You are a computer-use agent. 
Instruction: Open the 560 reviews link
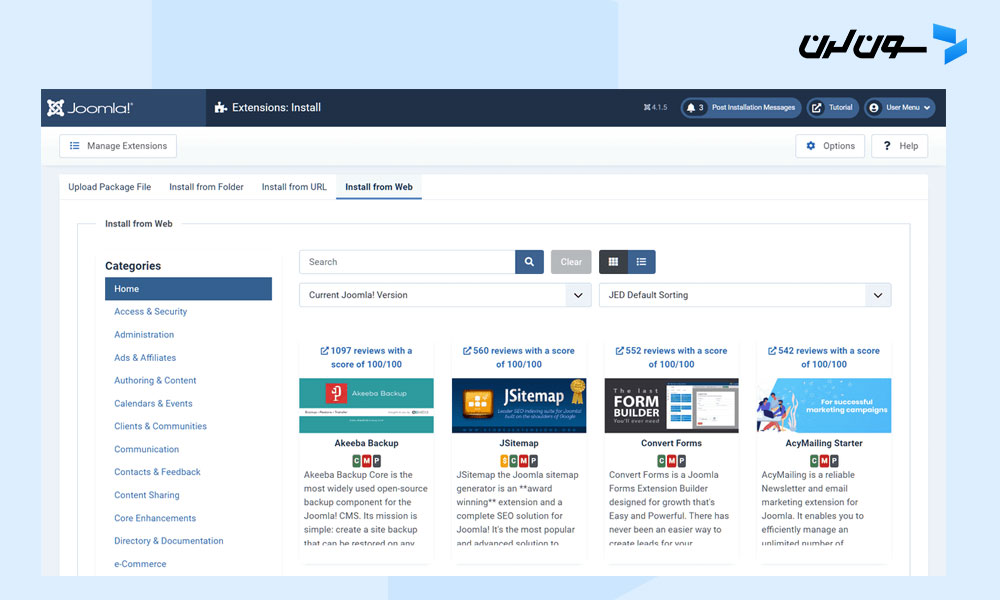tap(518, 358)
